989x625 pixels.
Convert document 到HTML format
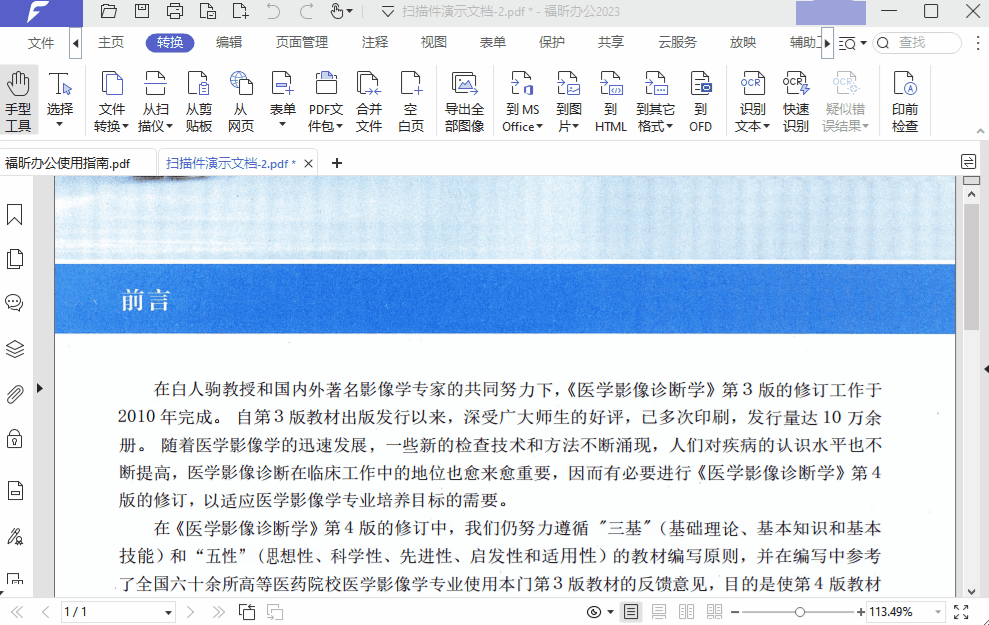coord(609,99)
